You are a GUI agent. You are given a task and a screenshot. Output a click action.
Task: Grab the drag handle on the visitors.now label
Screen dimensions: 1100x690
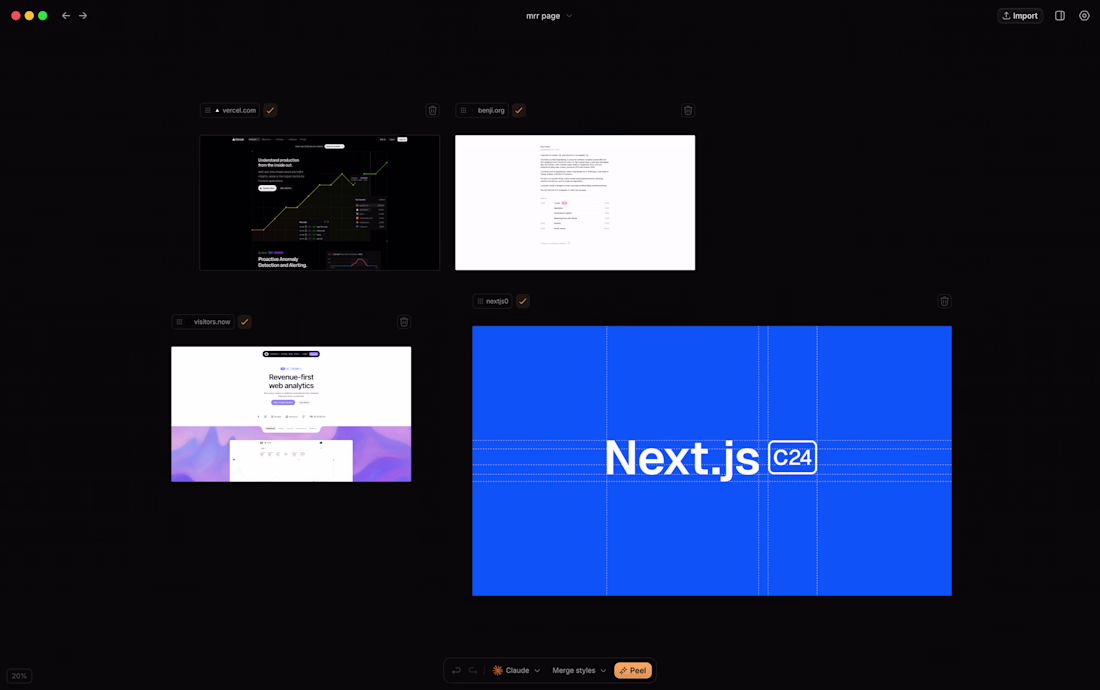coord(180,322)
